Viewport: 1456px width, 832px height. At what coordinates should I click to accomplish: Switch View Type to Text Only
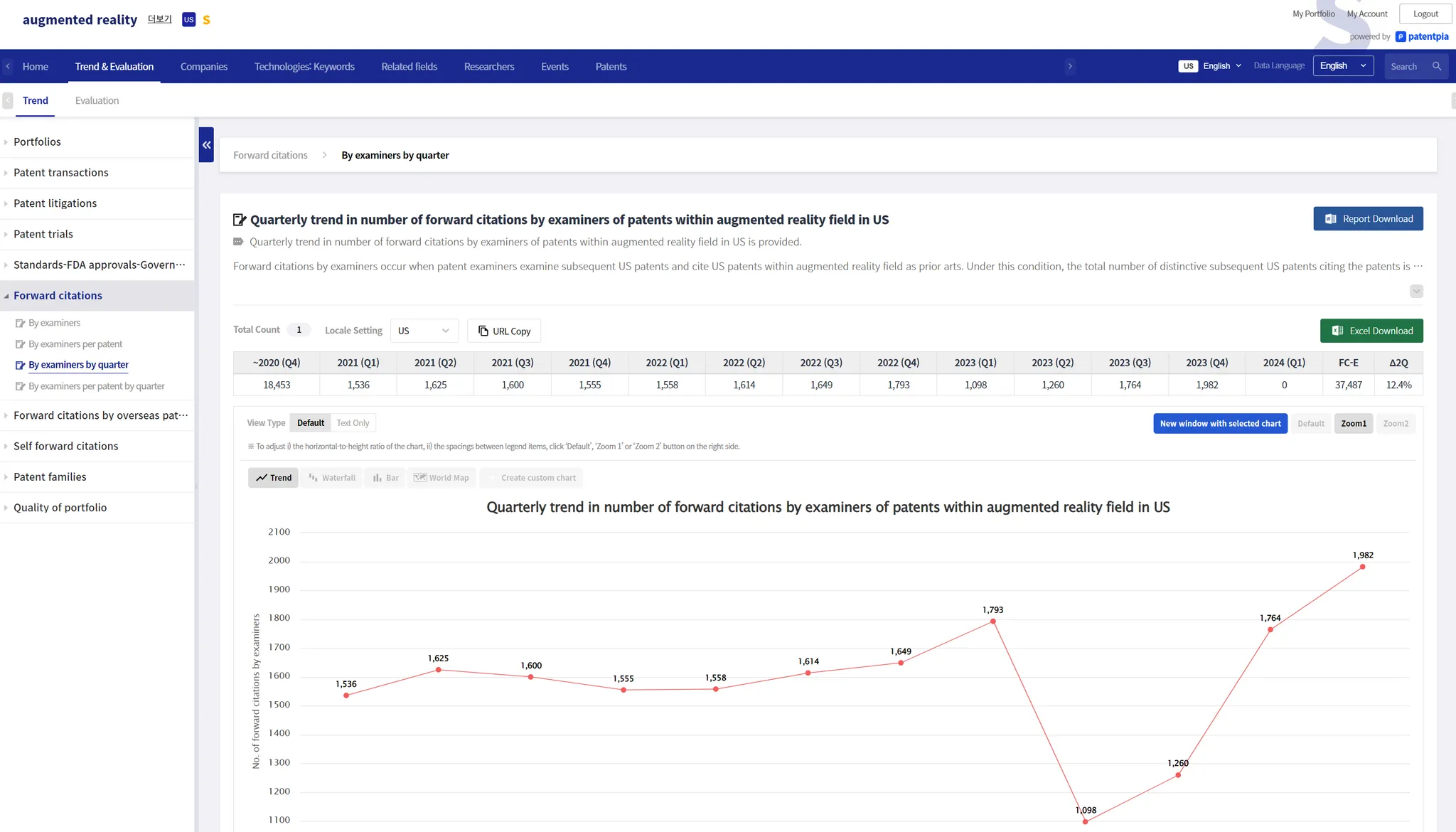pyautogui.click(x=353, y=423)
